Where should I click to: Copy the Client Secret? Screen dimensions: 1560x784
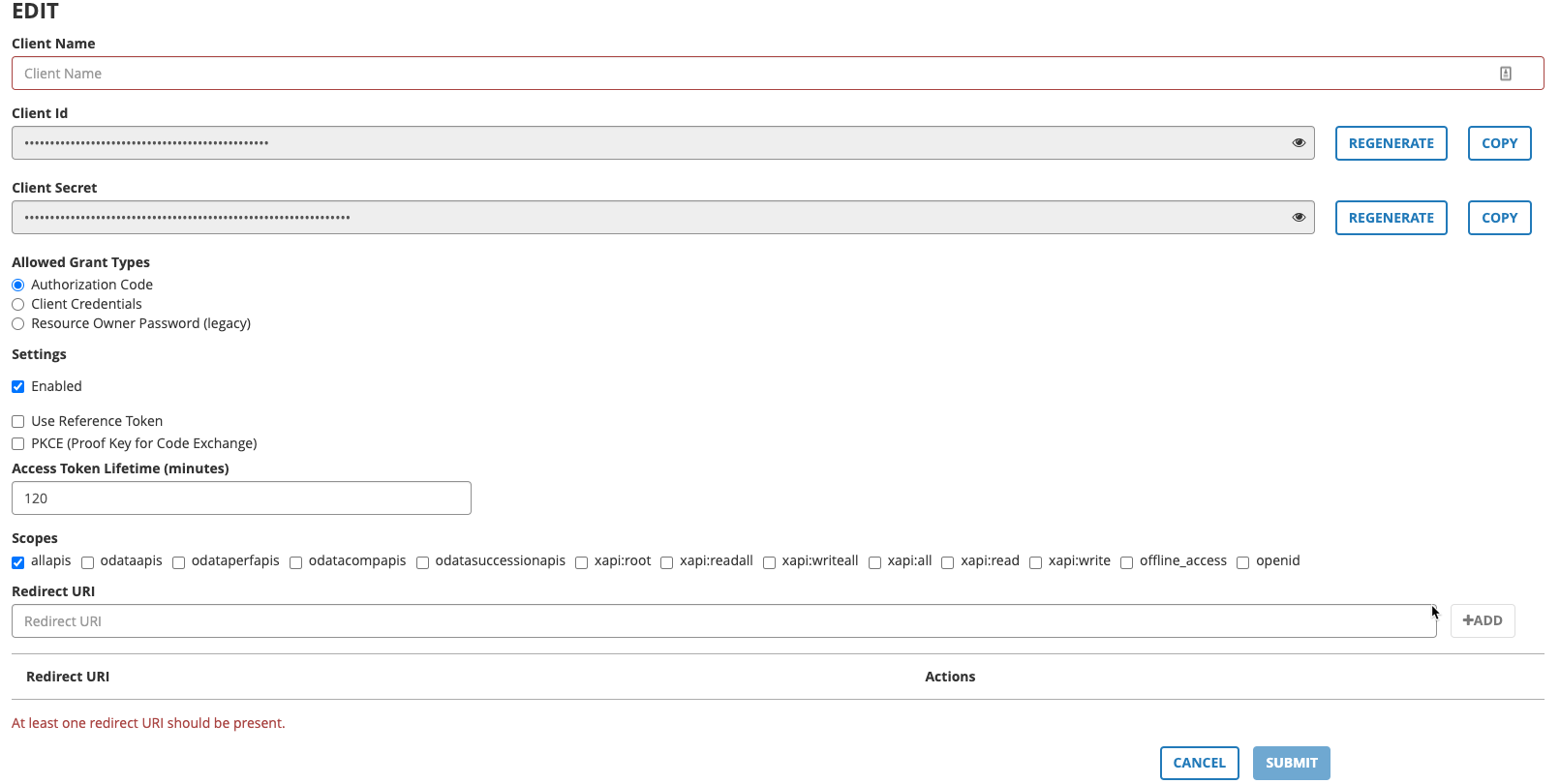tap(1499, 218)
